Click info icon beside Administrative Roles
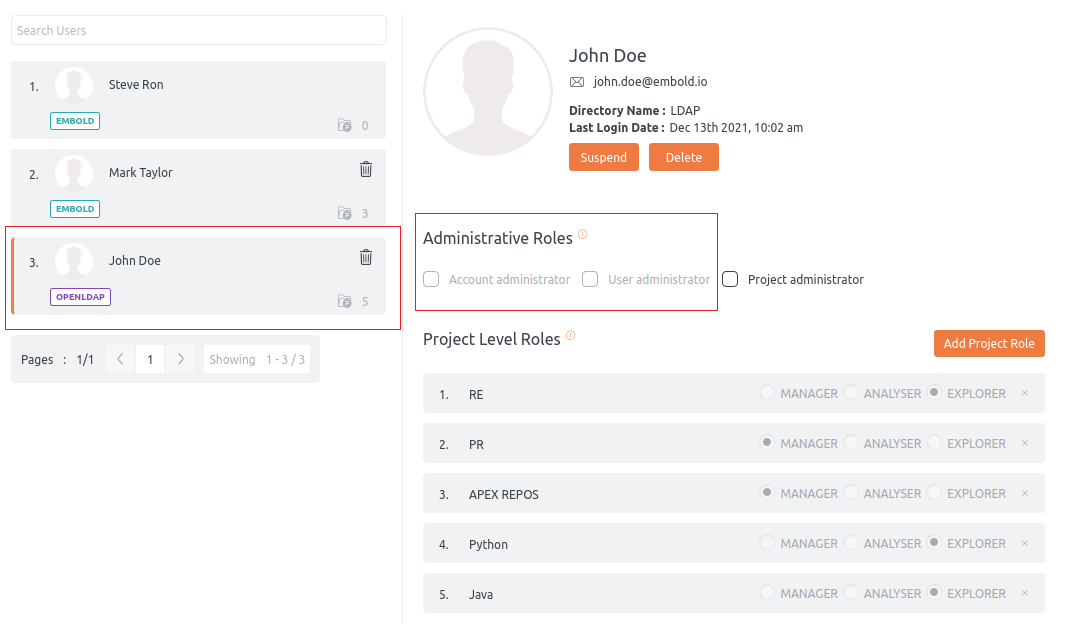 [583, 235]
